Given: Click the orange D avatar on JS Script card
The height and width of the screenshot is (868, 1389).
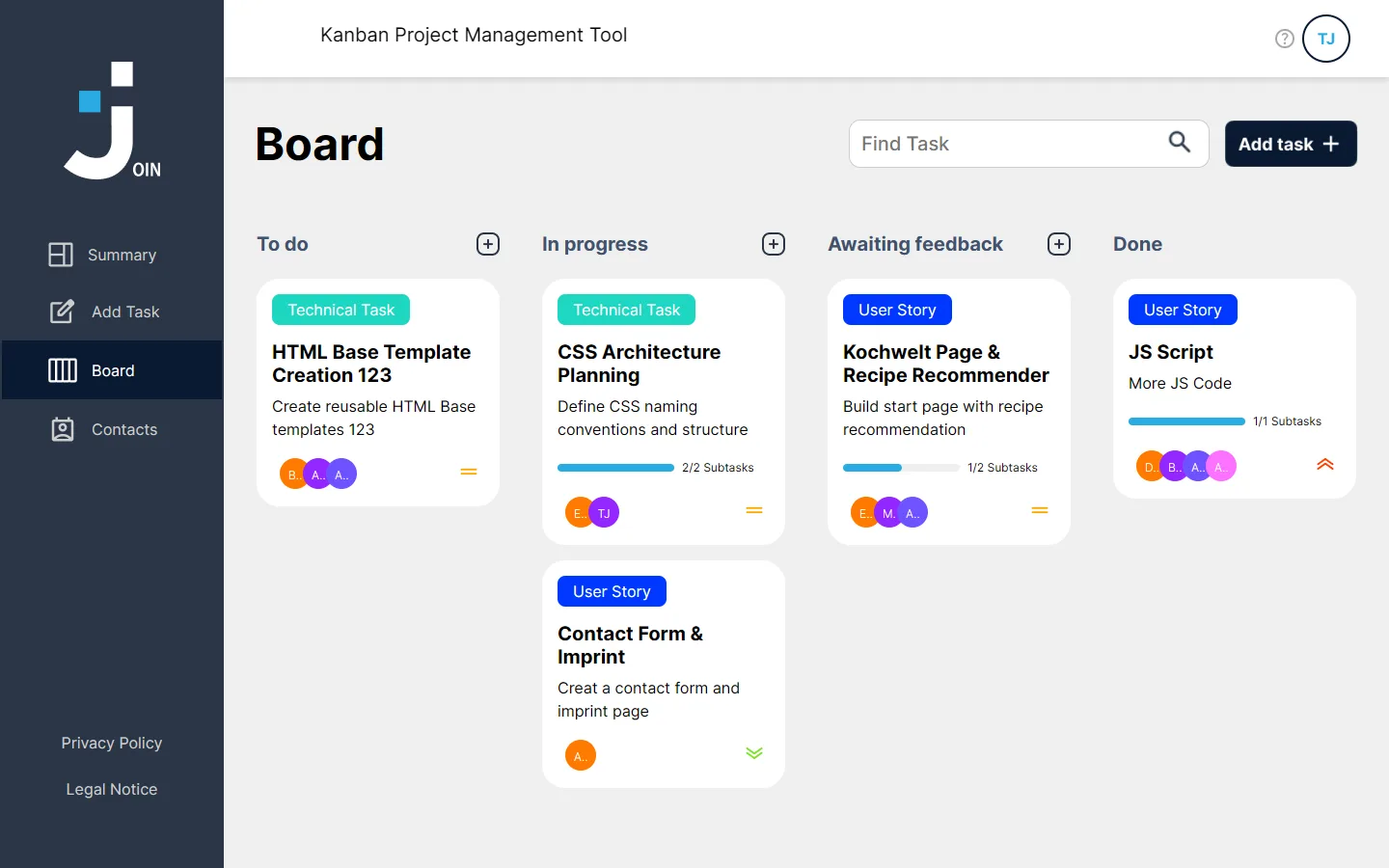Looking at the screenshot, I should click(x=1149, y=467).
